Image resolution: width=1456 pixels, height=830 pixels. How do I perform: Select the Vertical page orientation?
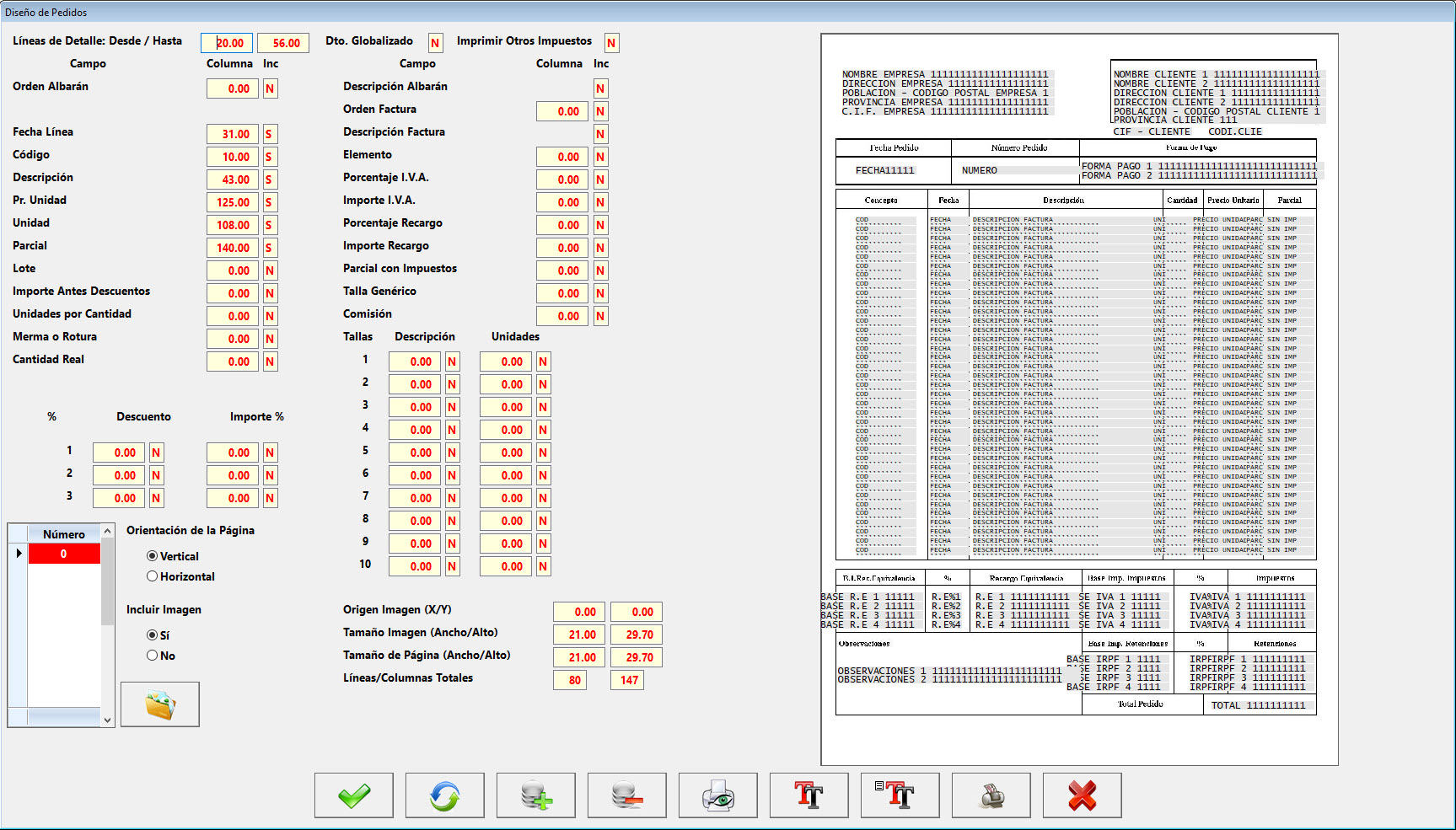153,556
